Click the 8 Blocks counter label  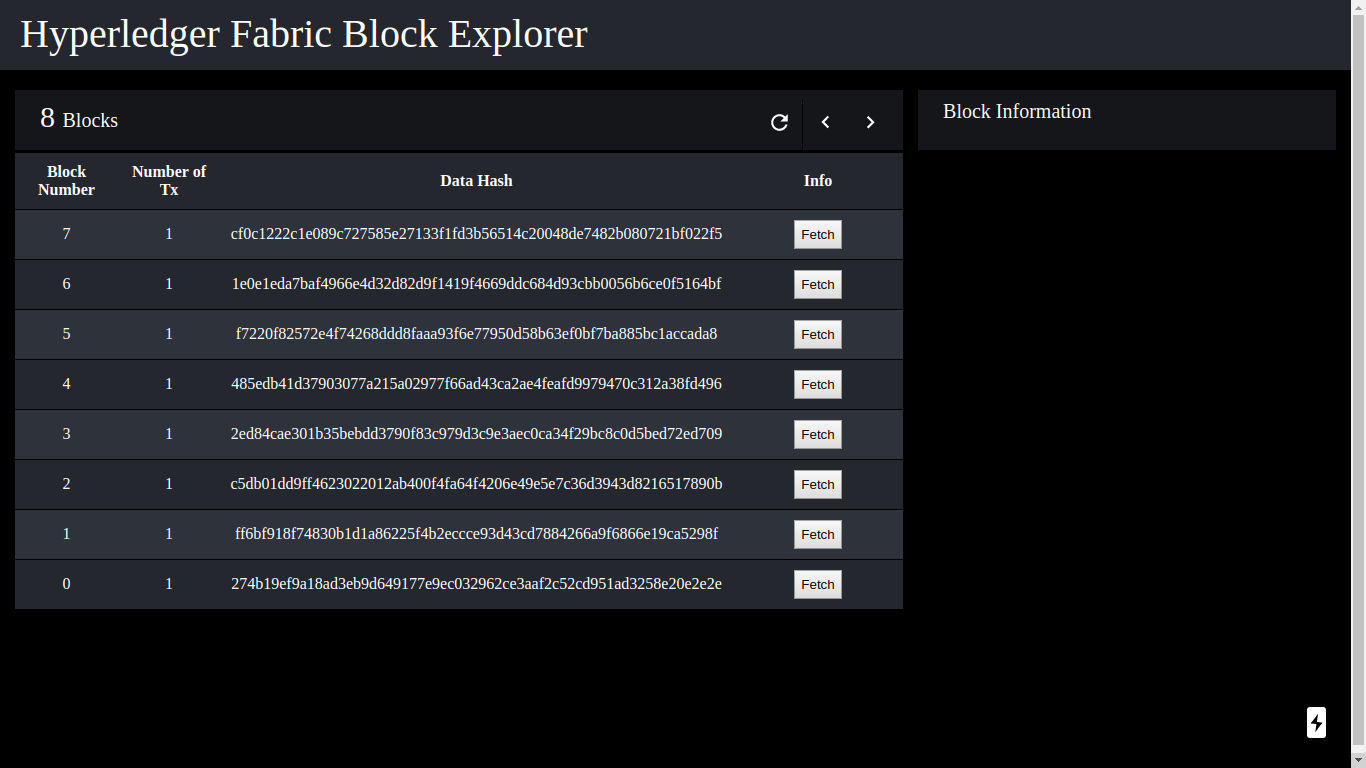(x=78, y=119)
